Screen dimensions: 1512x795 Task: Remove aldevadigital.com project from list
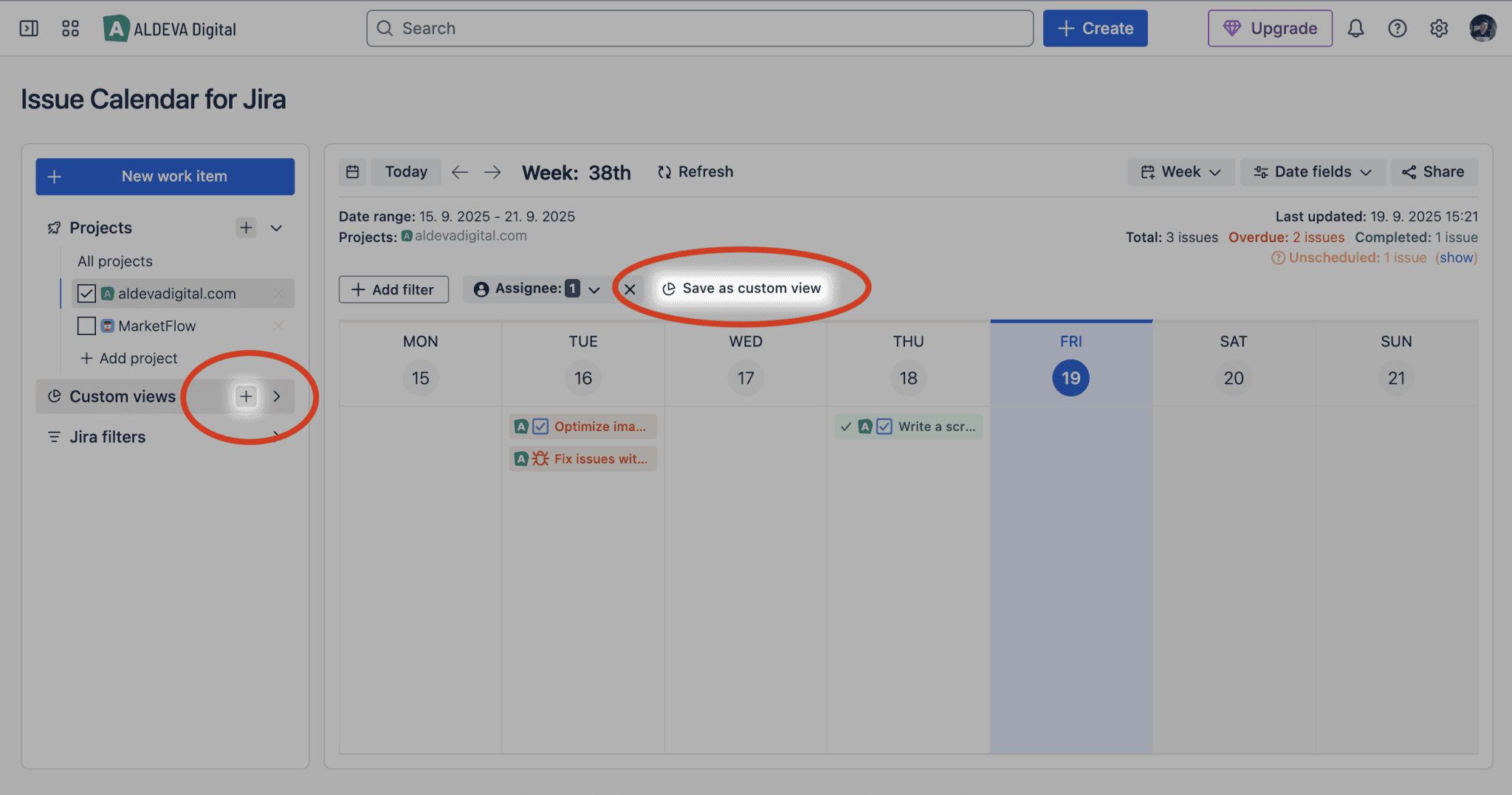[278, 294]
